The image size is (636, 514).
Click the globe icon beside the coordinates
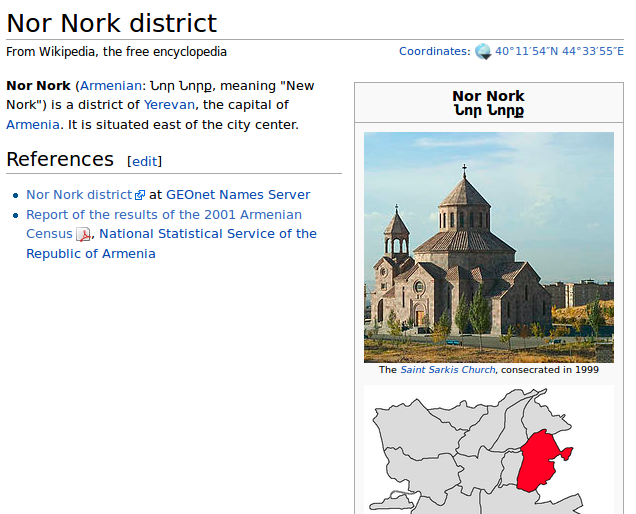click(x=483, y=51)
